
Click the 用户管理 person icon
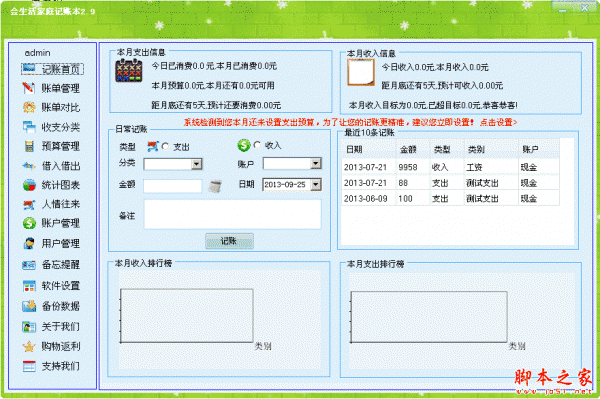point(29,243)
